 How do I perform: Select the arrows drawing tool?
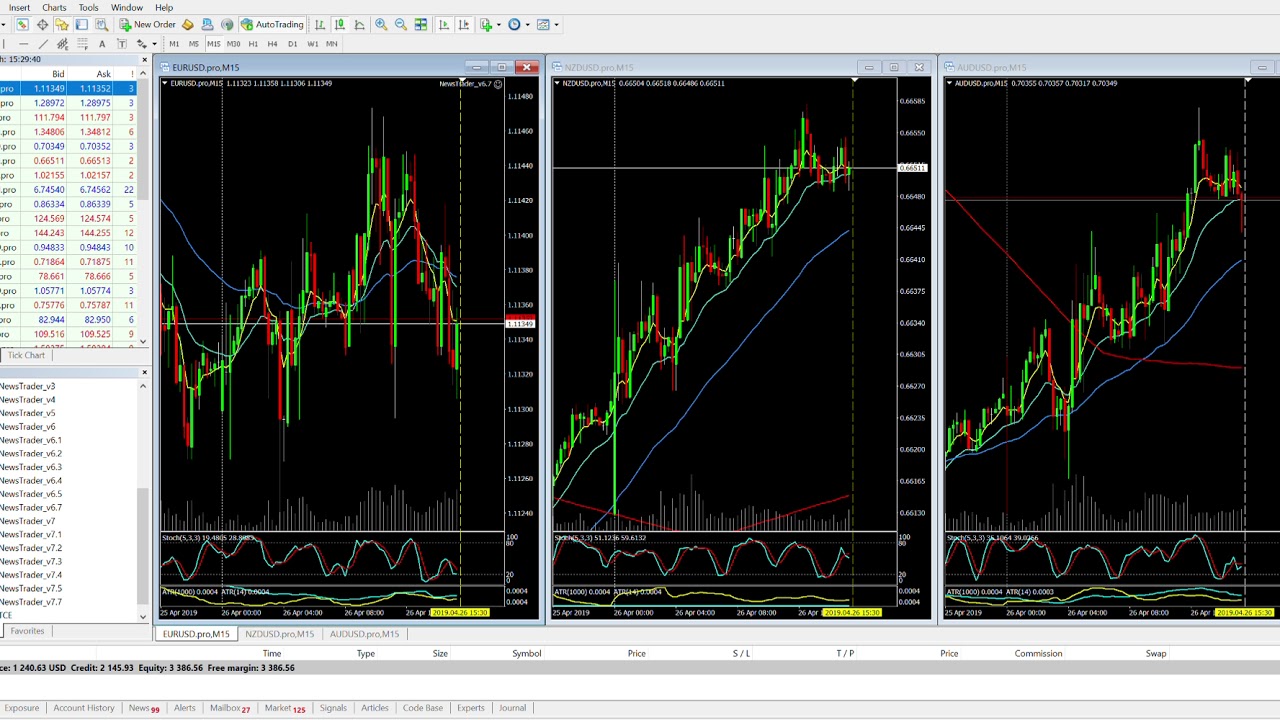142,44
